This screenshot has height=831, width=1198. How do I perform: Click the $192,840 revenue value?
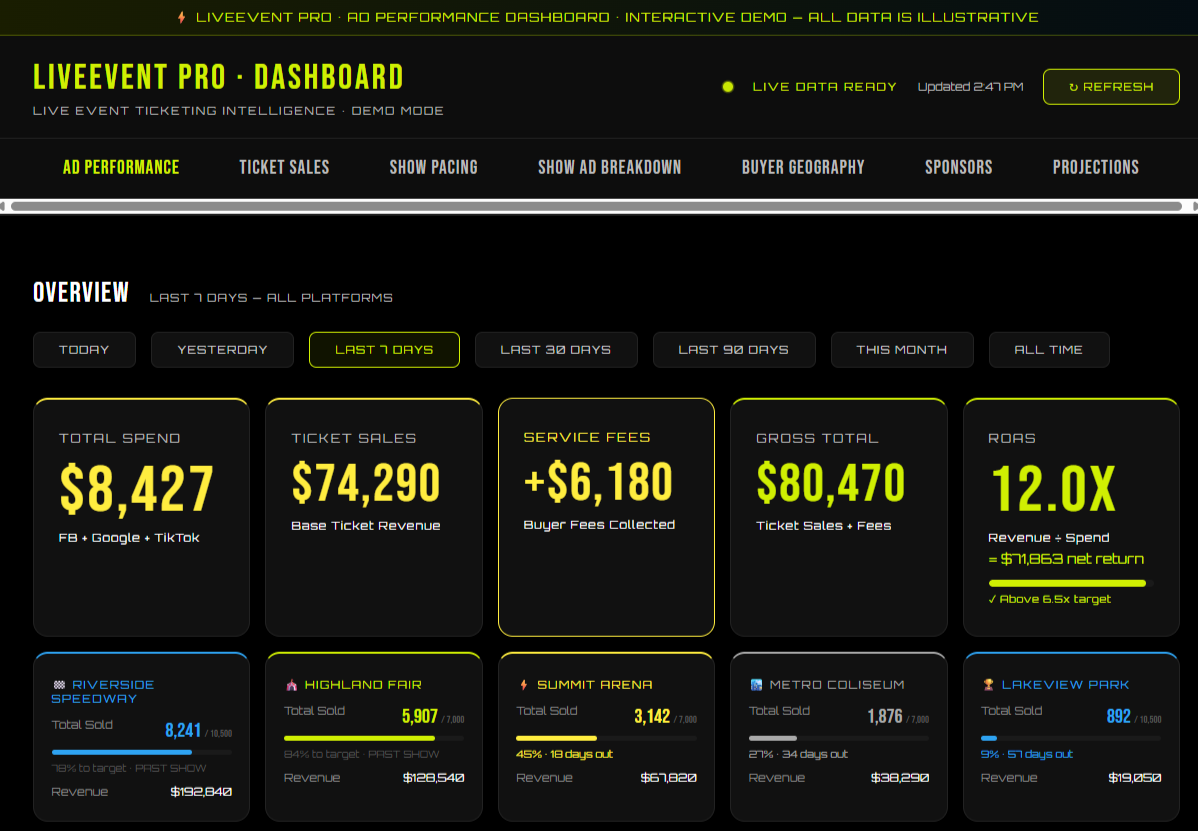point(201,792)
